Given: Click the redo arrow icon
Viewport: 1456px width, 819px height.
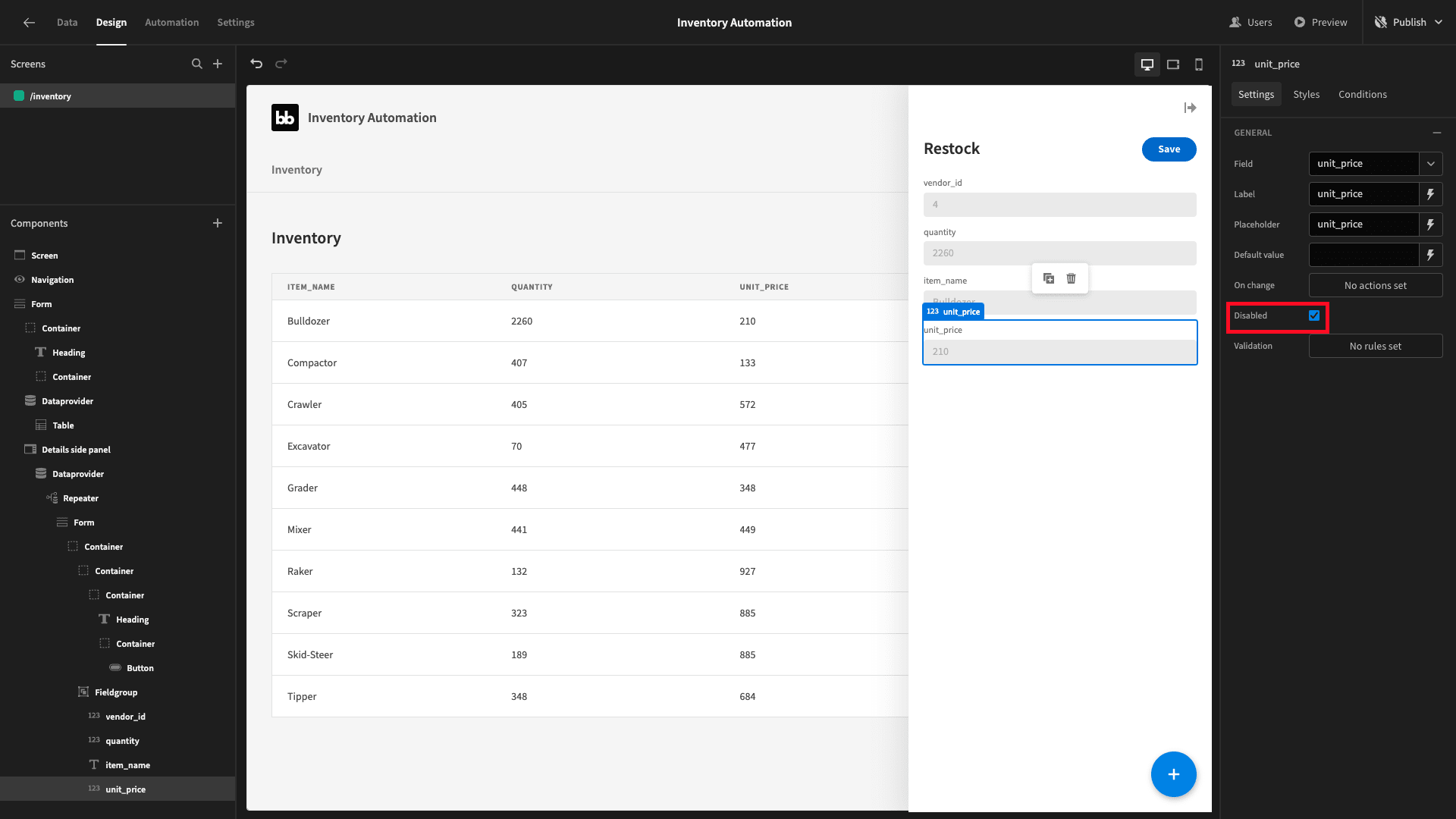Looking at the screenshot, I should pos(281,64).
